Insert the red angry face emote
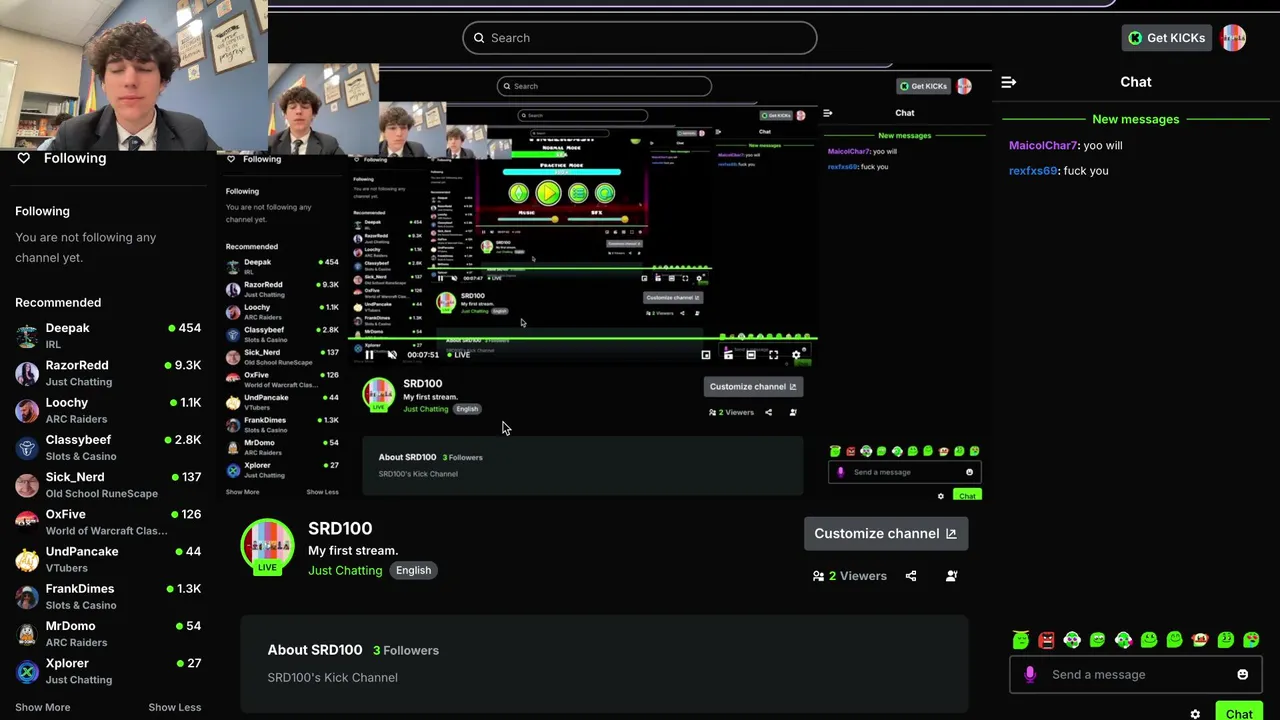Screen dimensions: 1280x720 (x=1046, y=640)
